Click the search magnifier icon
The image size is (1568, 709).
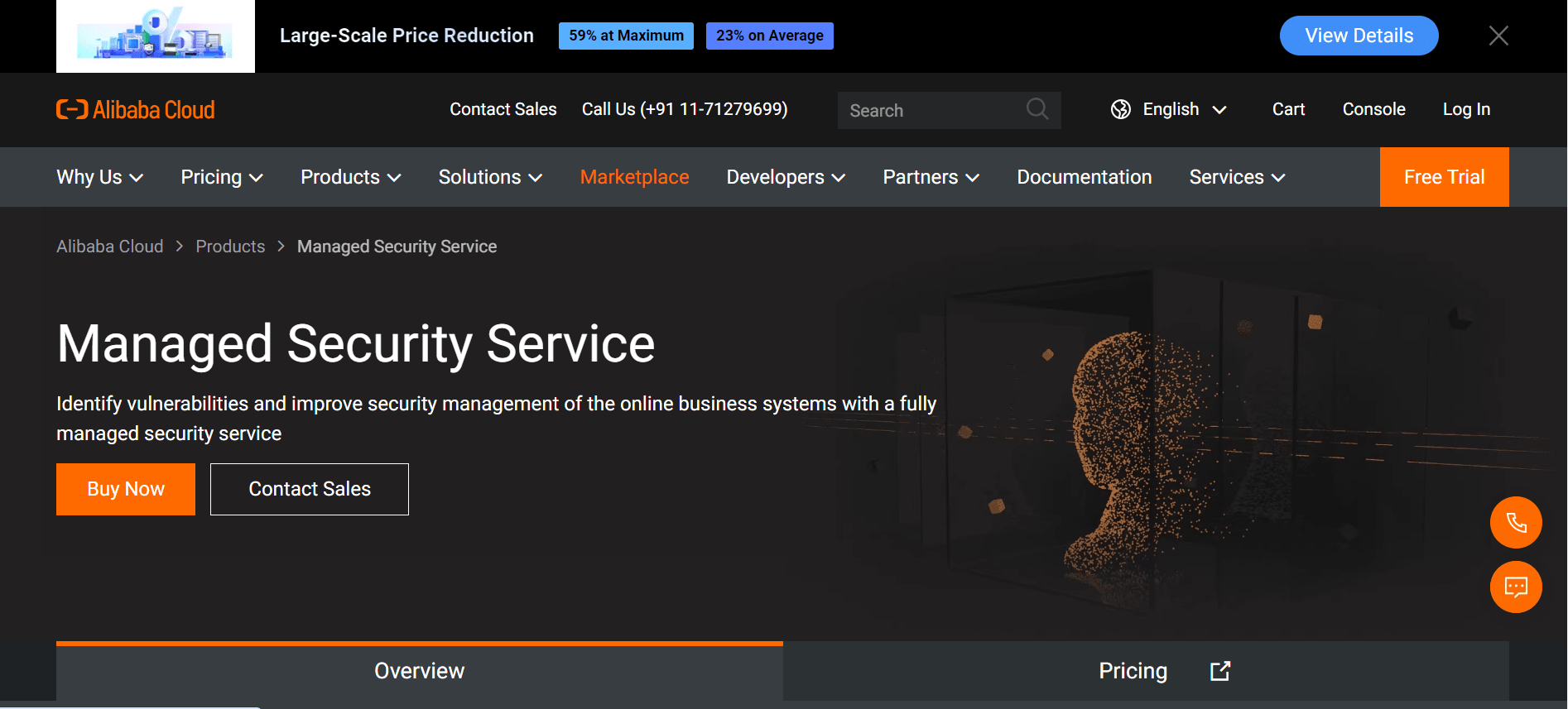[x=1037, y=108]
